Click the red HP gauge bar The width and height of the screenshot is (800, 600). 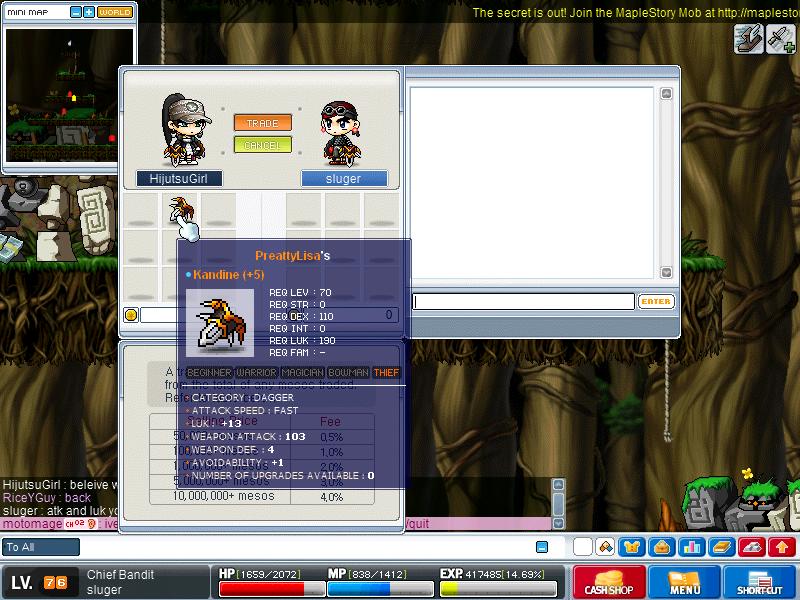click(x=272, y=588)
